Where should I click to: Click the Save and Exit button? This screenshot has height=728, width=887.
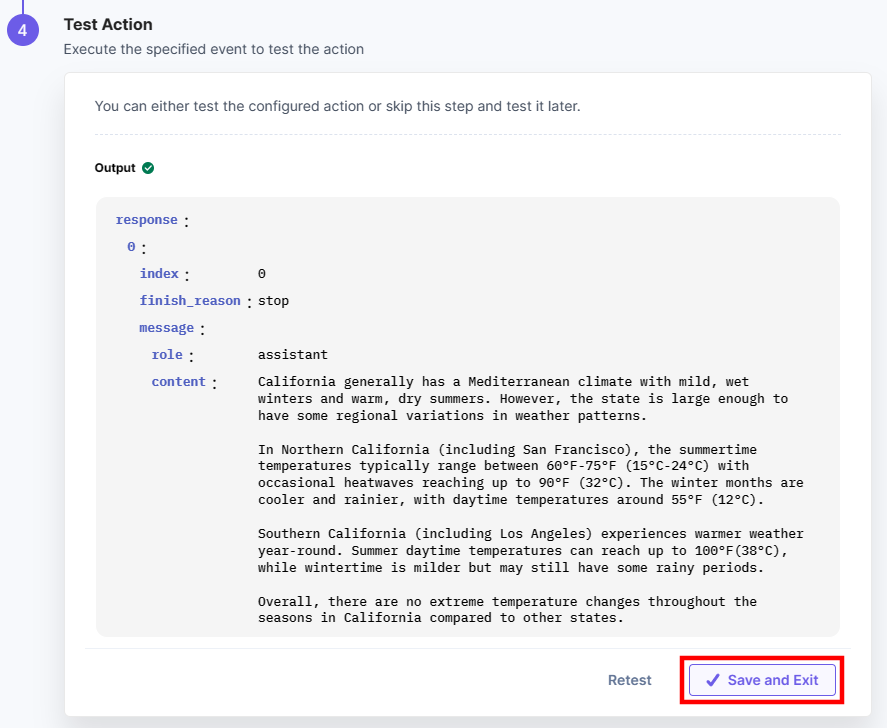coord(761,680)
